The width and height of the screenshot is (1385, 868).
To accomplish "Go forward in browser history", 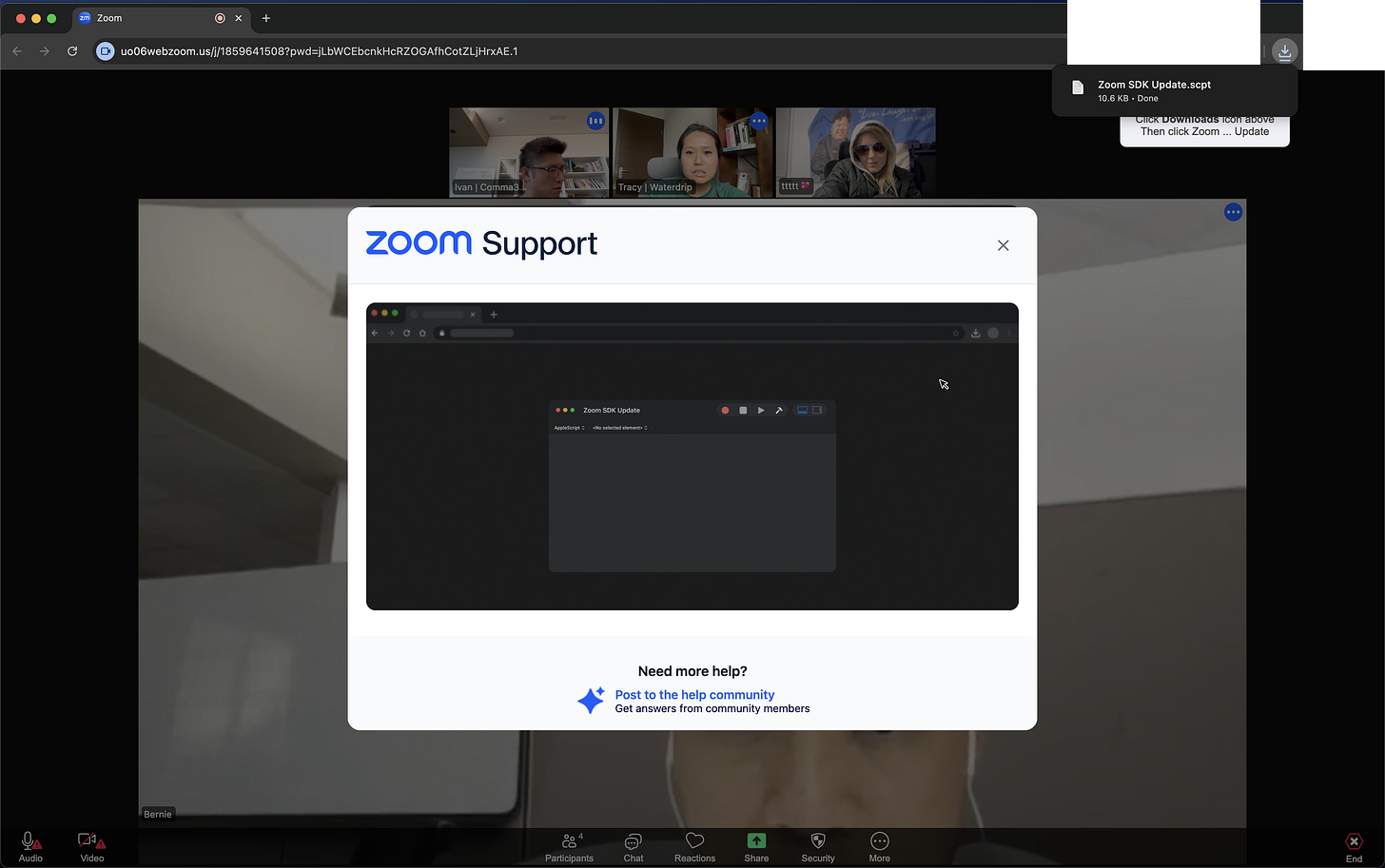I will (44, 51).
